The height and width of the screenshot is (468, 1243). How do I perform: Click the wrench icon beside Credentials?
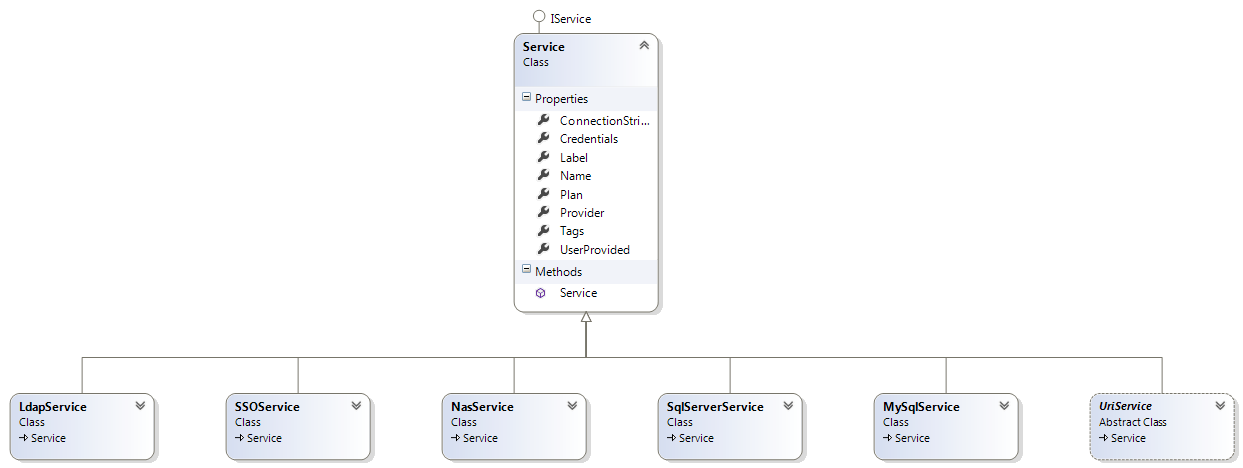point(543,139)
